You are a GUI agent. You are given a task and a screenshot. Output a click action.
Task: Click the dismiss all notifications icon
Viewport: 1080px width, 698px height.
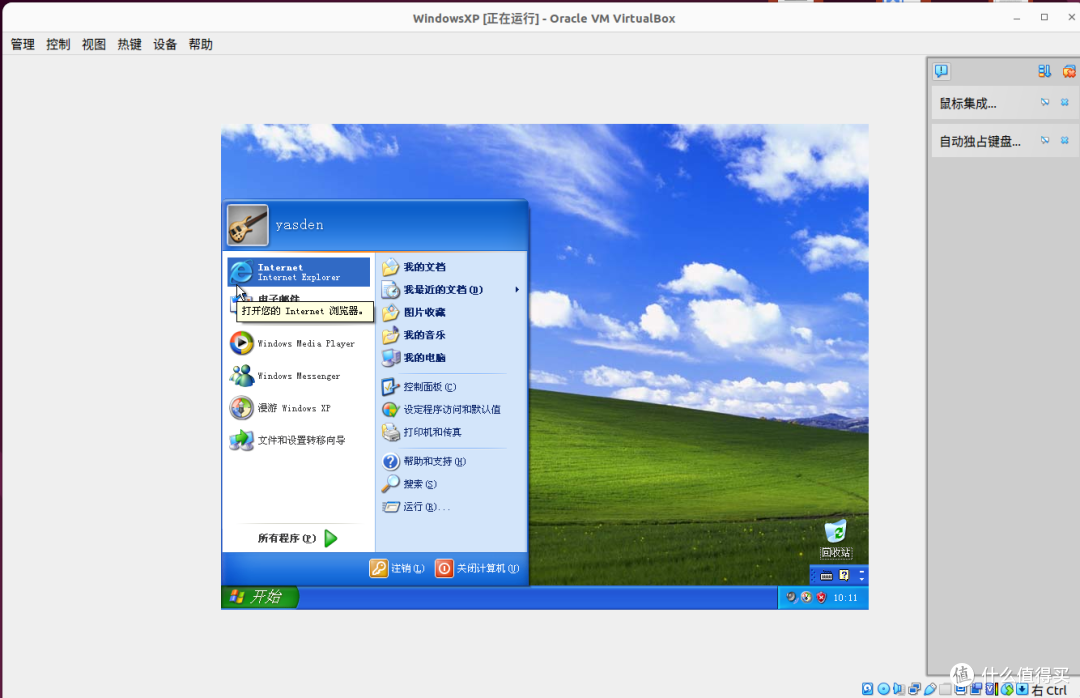click(x=1069, y=71)
